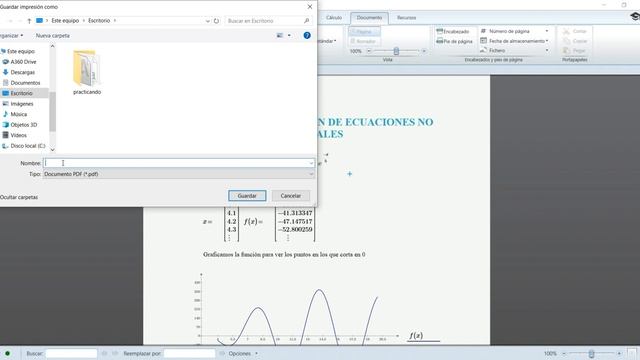This screenshot has height=360, width=640.
Task: Adjust the ribbon Vista zoom slider
Action: 396,51
